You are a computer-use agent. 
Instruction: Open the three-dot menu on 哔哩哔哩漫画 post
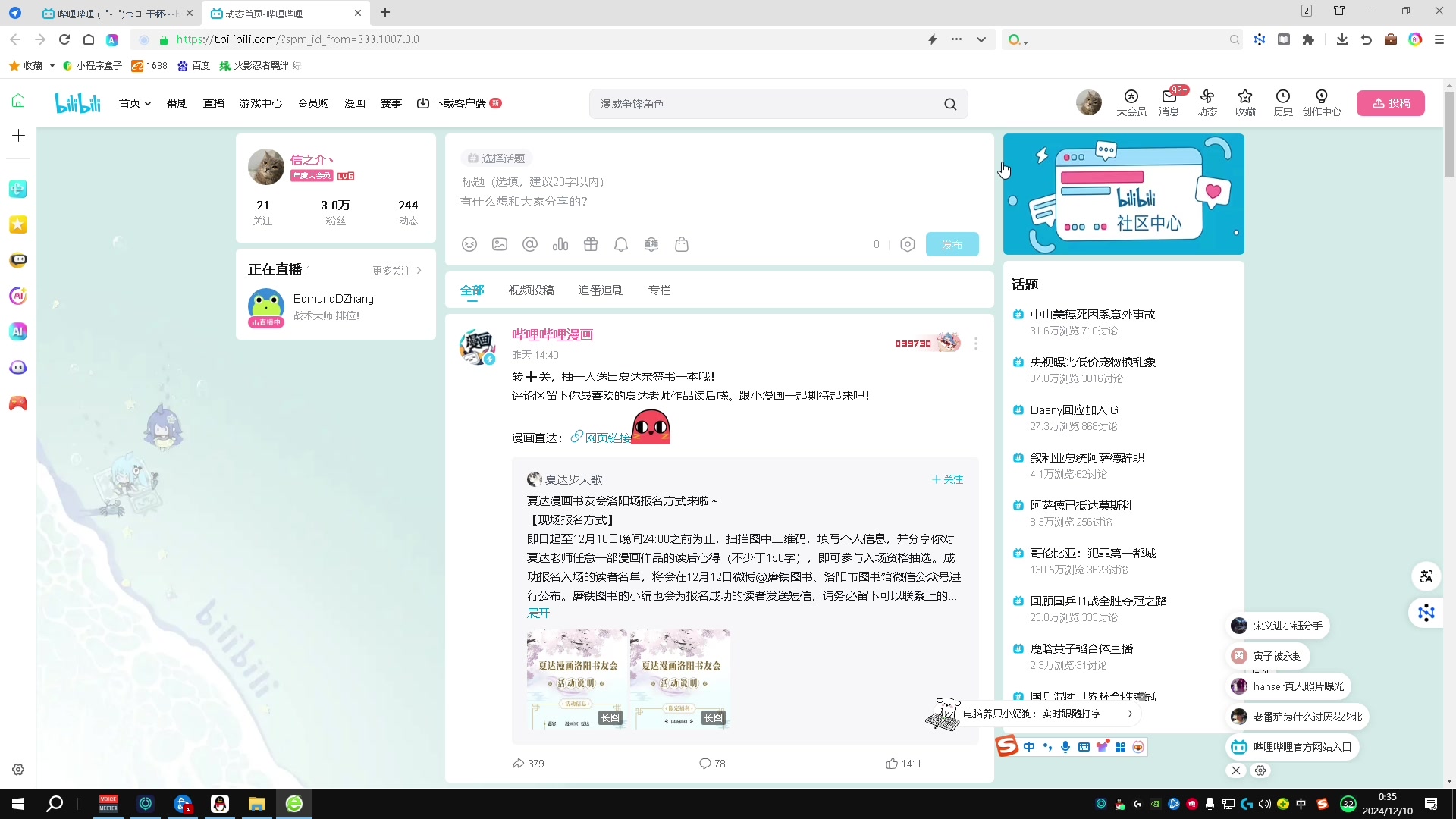(976, 344)
